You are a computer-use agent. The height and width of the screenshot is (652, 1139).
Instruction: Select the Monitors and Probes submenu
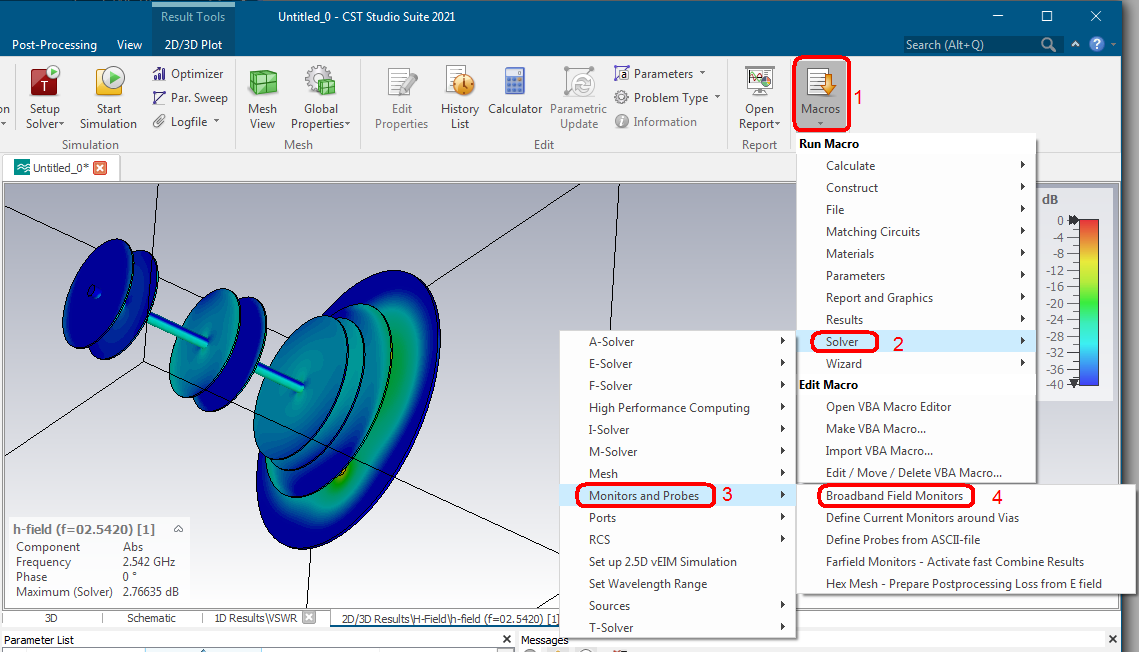pyautogui.click(x=678, y=495)
